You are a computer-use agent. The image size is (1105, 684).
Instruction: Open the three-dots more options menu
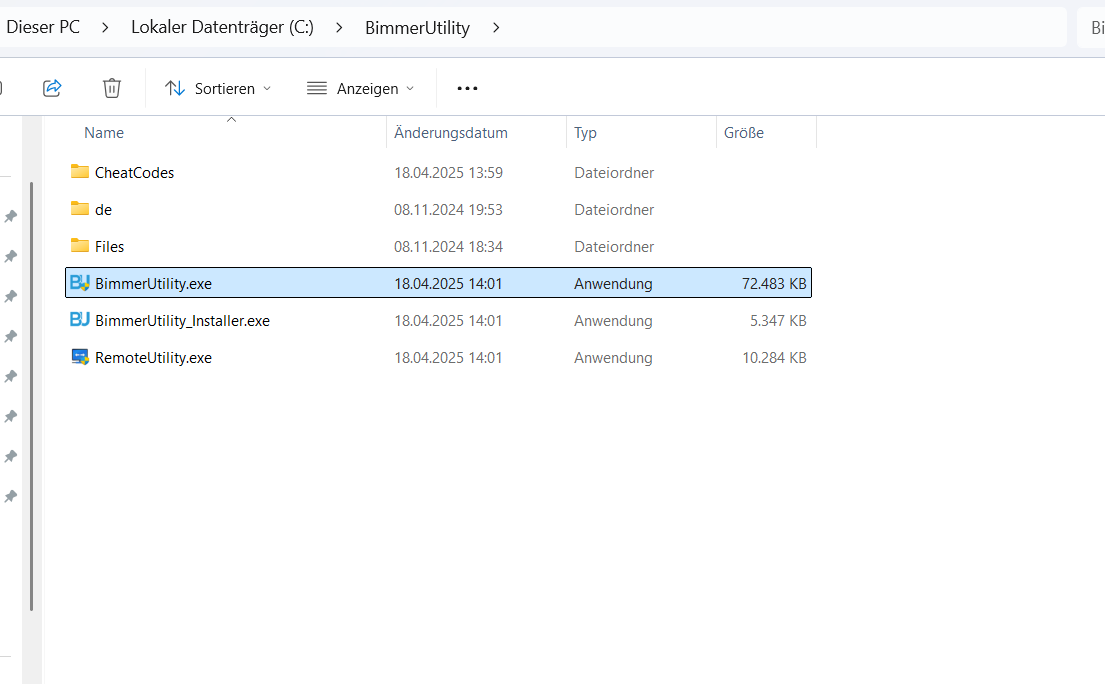pos(467,88)
